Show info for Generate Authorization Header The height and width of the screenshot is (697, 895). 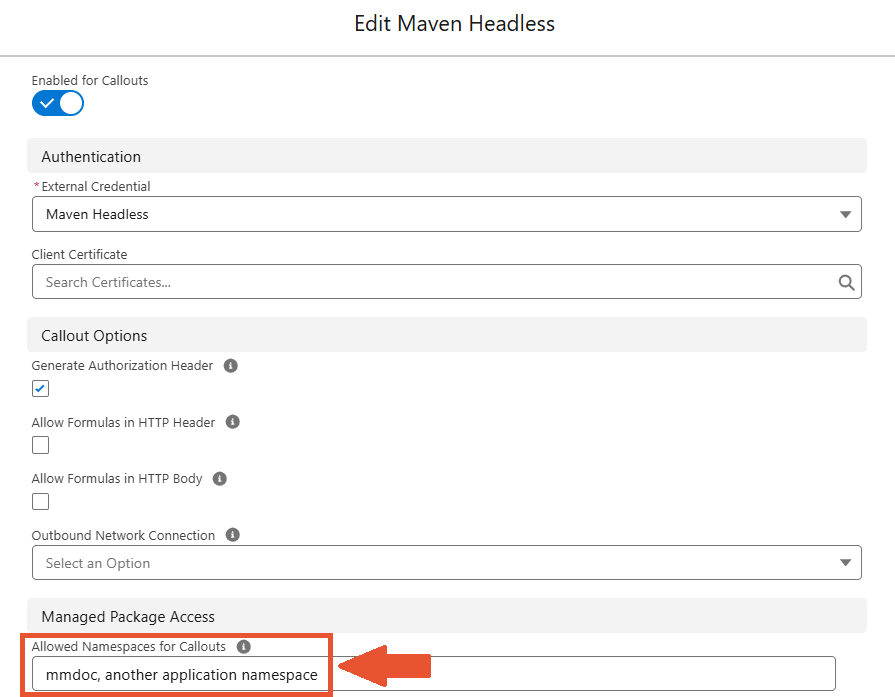click(231, 366)
